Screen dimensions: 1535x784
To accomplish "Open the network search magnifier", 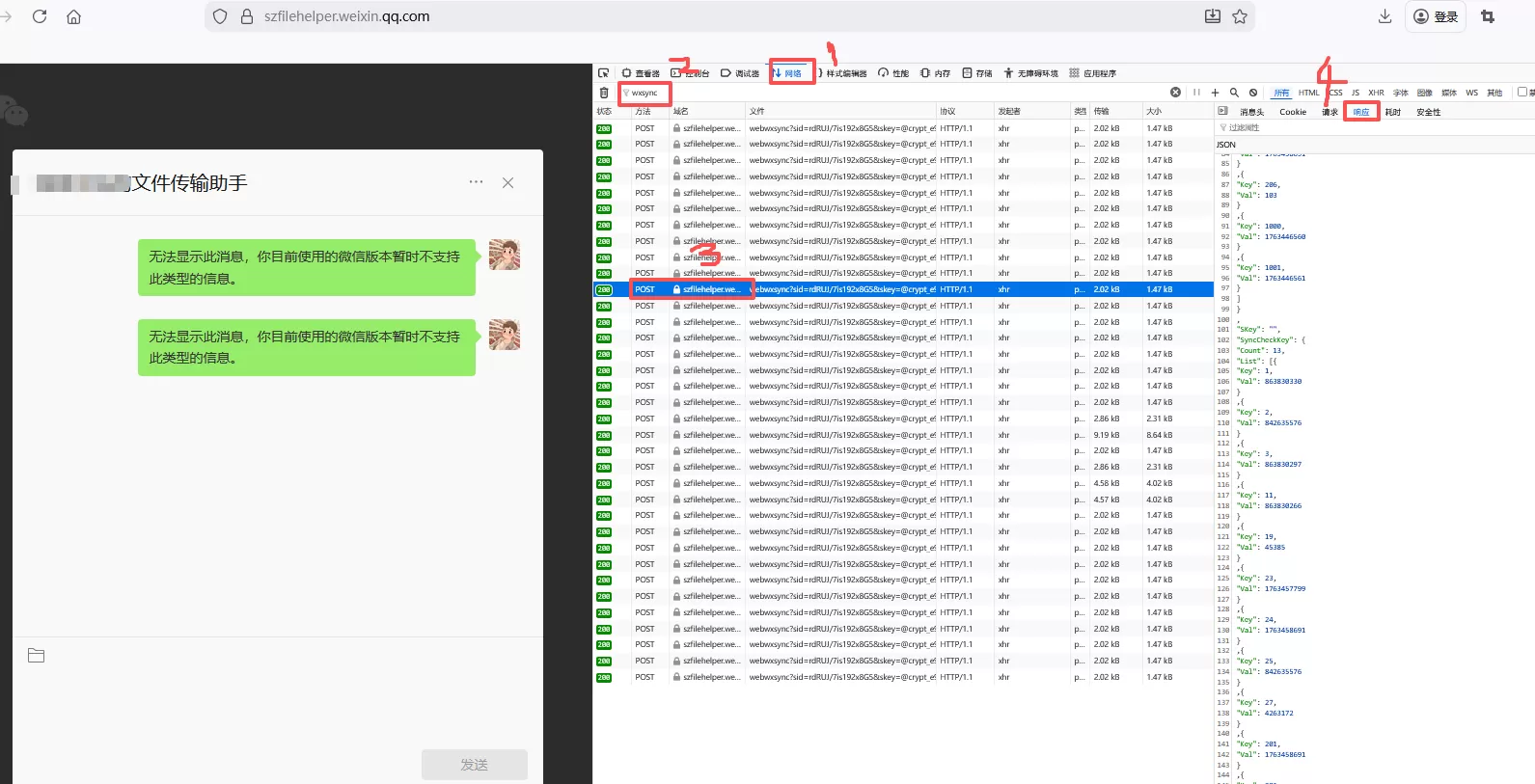I will point(1234,93).
